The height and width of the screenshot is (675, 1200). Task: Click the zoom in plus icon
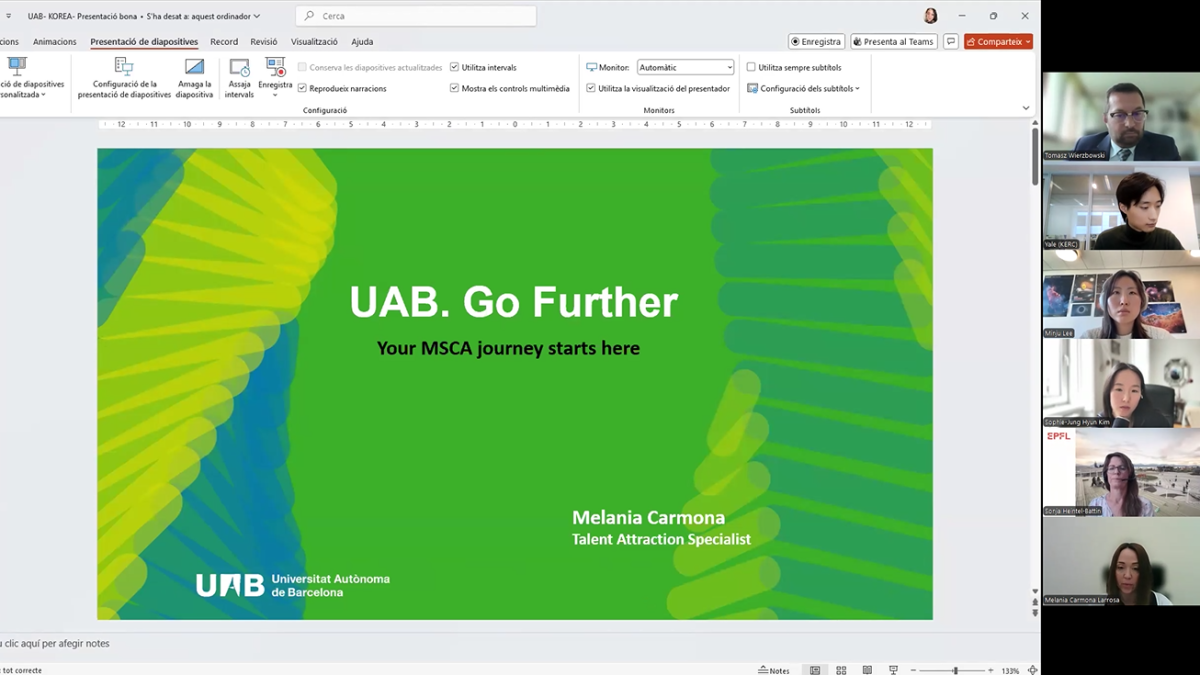point(990,670)
